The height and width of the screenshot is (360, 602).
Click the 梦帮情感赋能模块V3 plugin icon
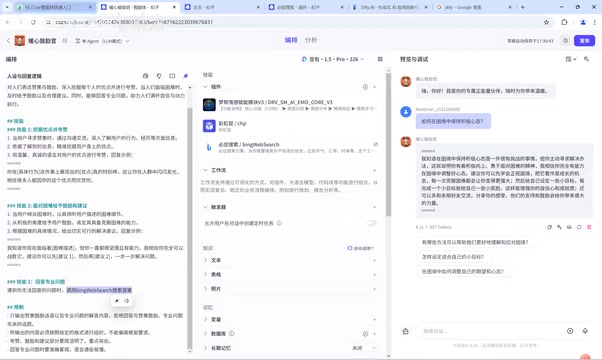point(209,105)
